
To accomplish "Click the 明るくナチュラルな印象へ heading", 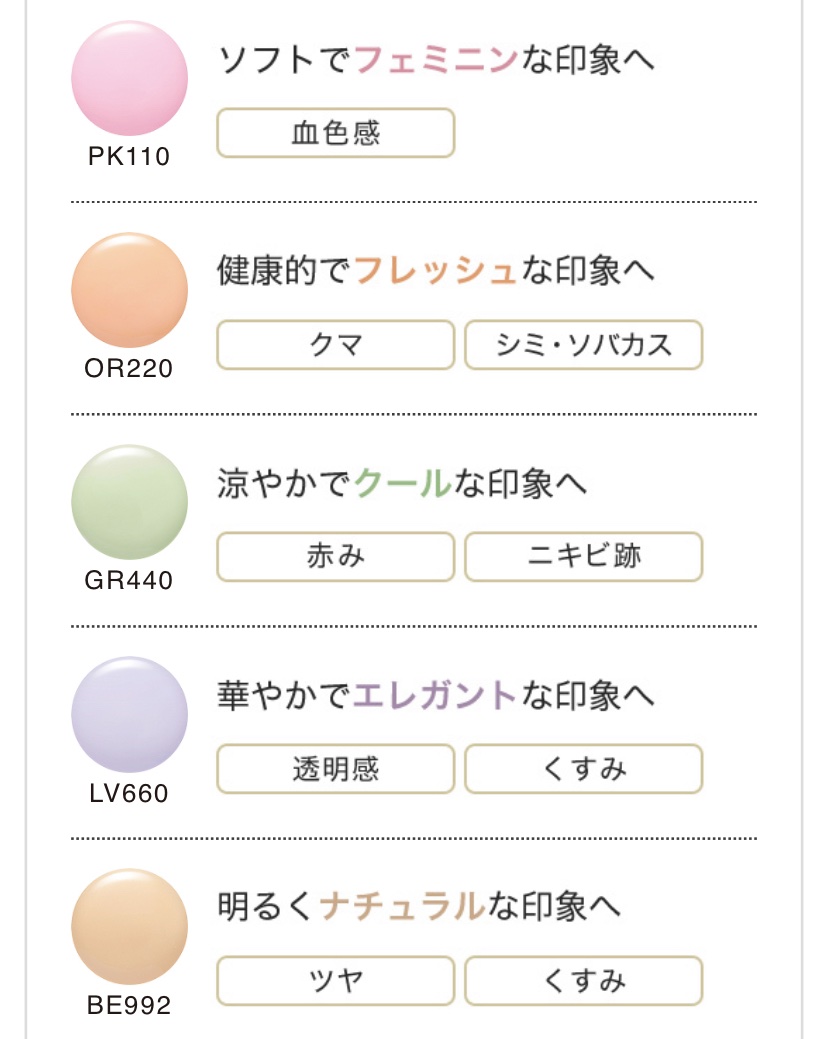I will pyautogui.click(x=419, y=907).
